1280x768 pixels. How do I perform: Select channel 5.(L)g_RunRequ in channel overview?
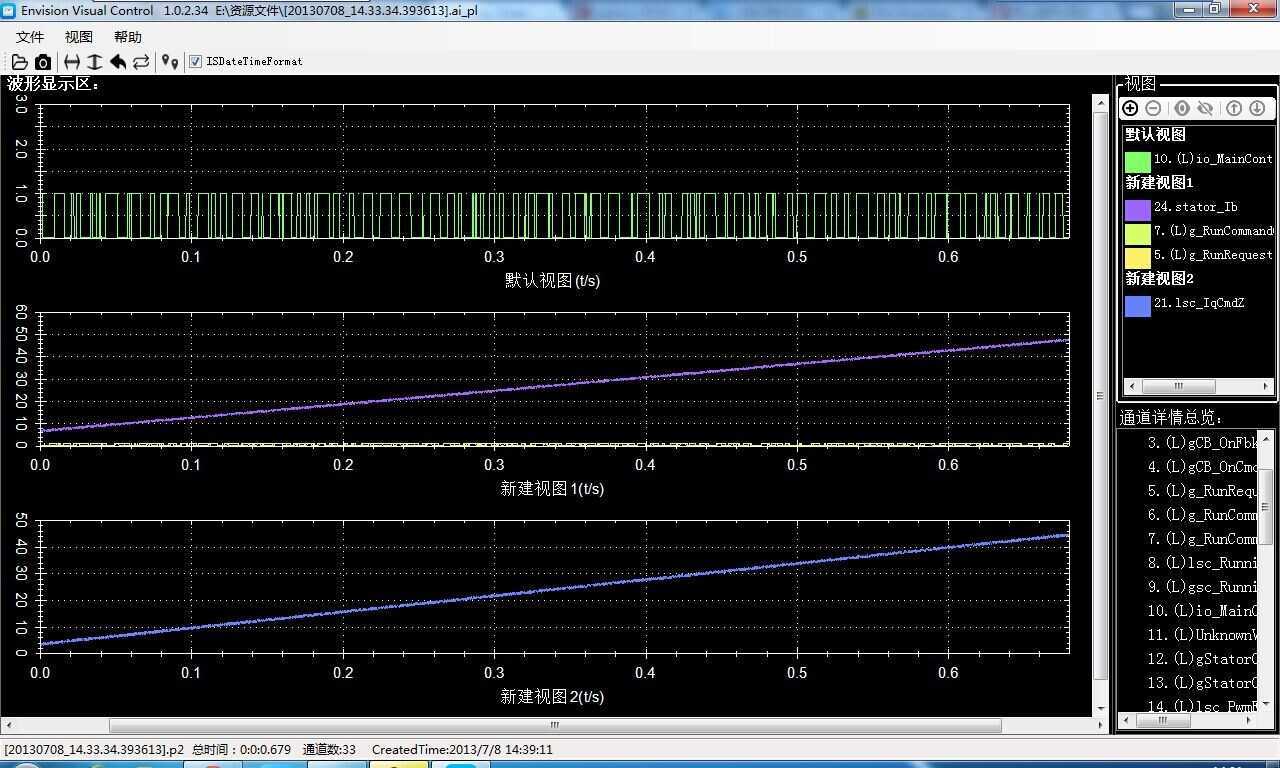(x=1202, y=491)
